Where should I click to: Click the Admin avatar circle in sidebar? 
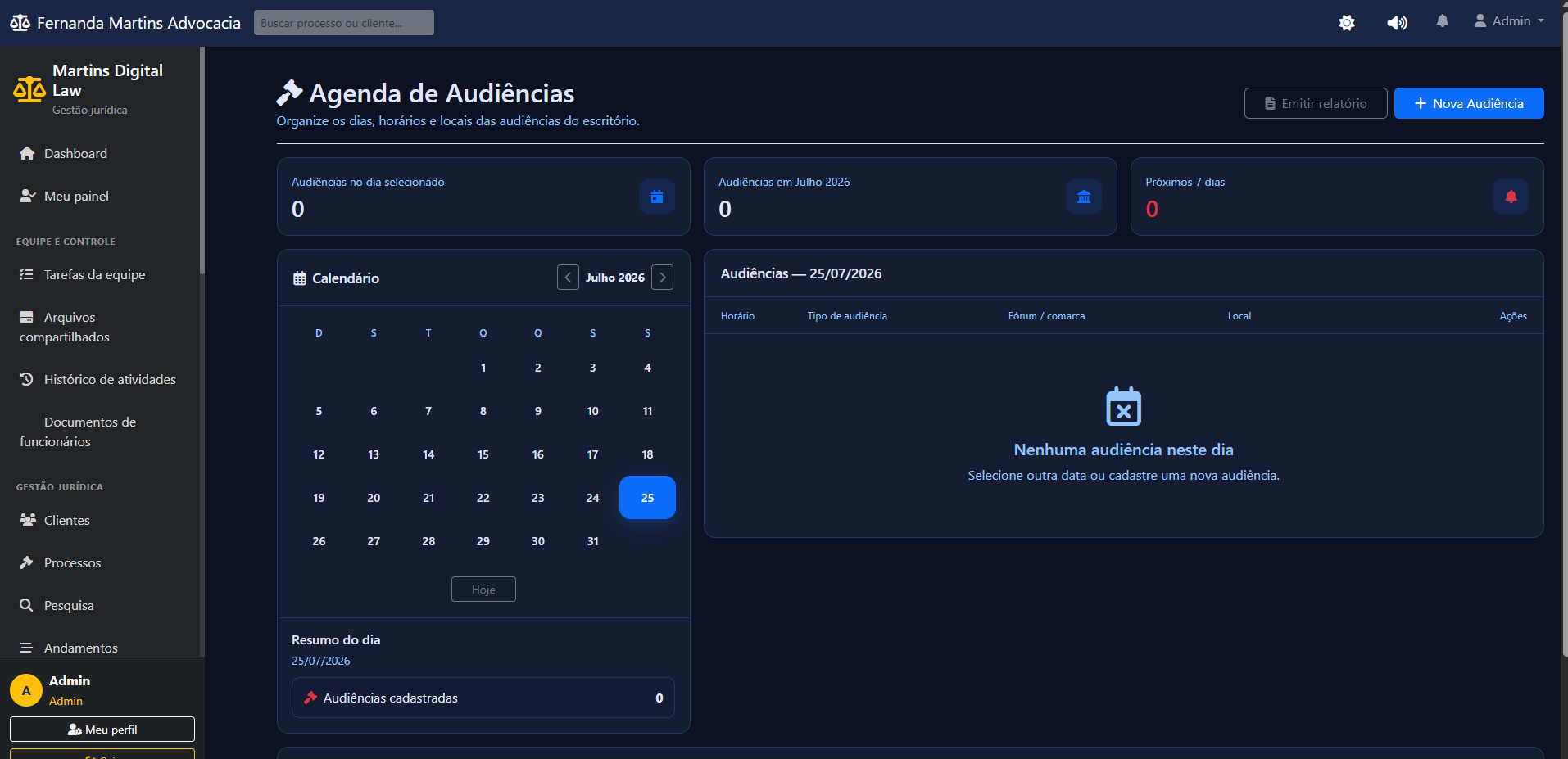click(x=26, y=690)
